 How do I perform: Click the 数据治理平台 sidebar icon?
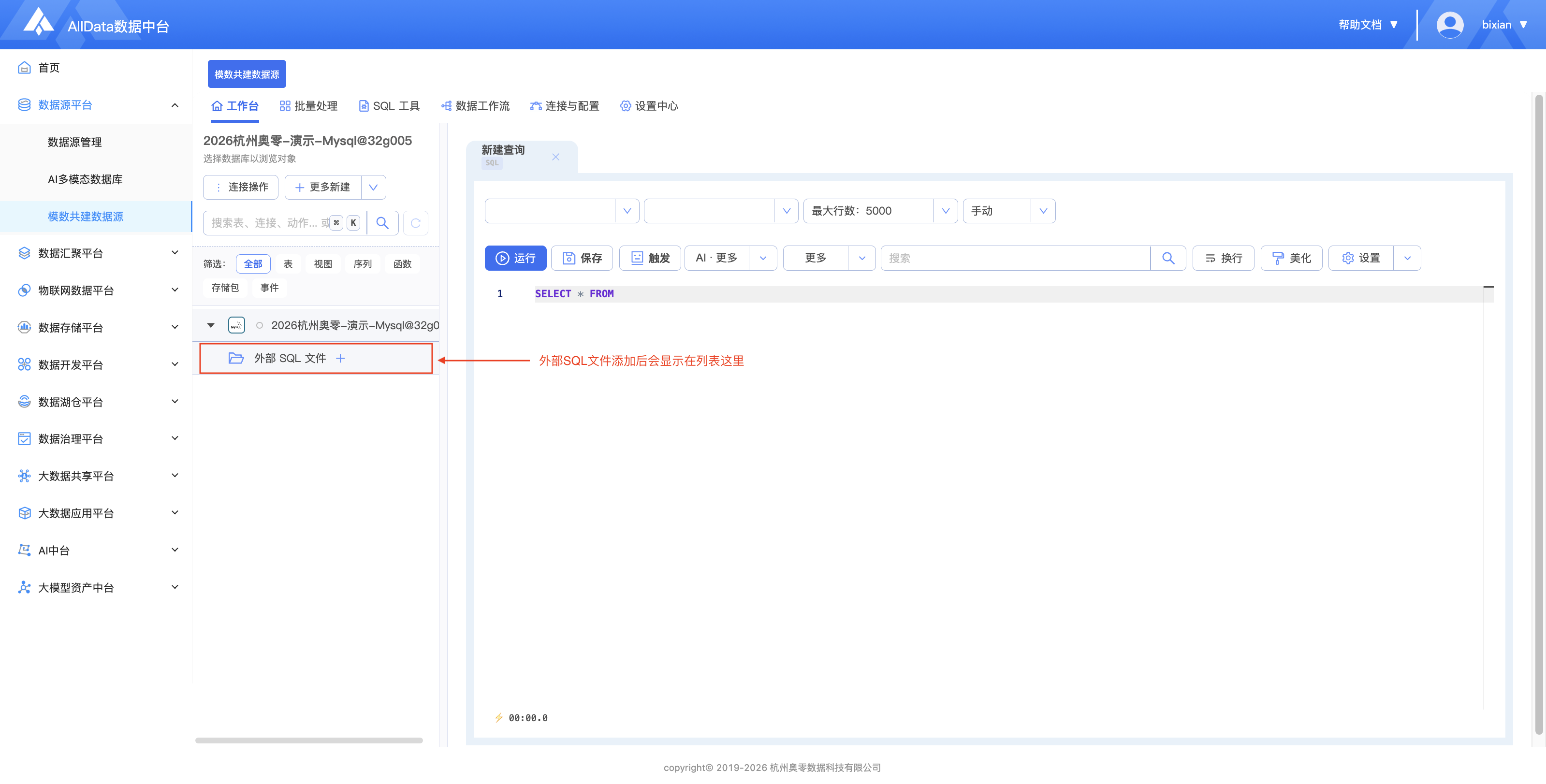[24, 439]
